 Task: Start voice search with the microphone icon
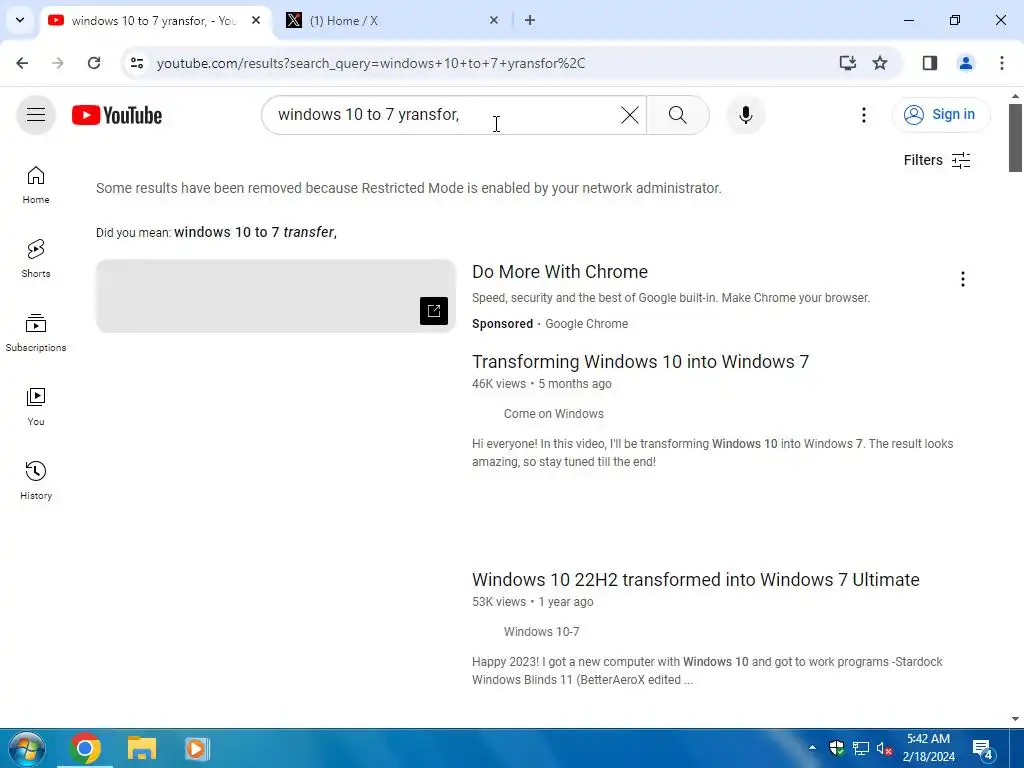(x=746, y=115)
